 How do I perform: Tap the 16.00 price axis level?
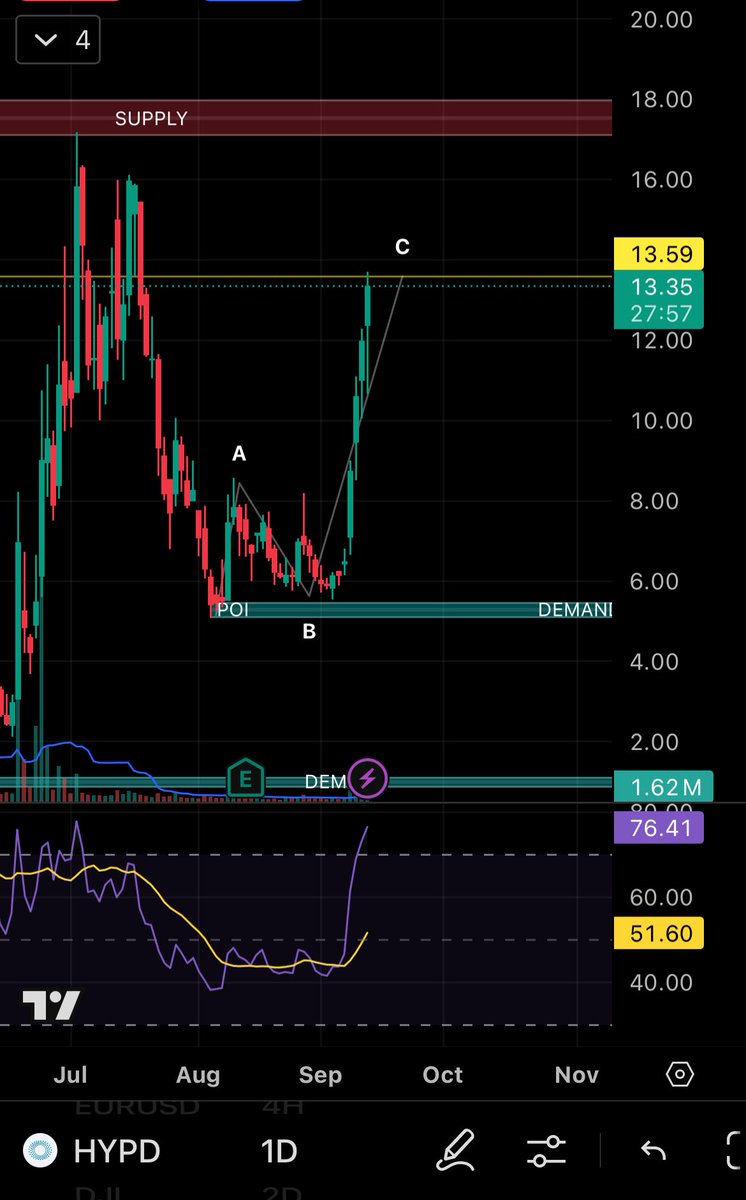[662, 180]
